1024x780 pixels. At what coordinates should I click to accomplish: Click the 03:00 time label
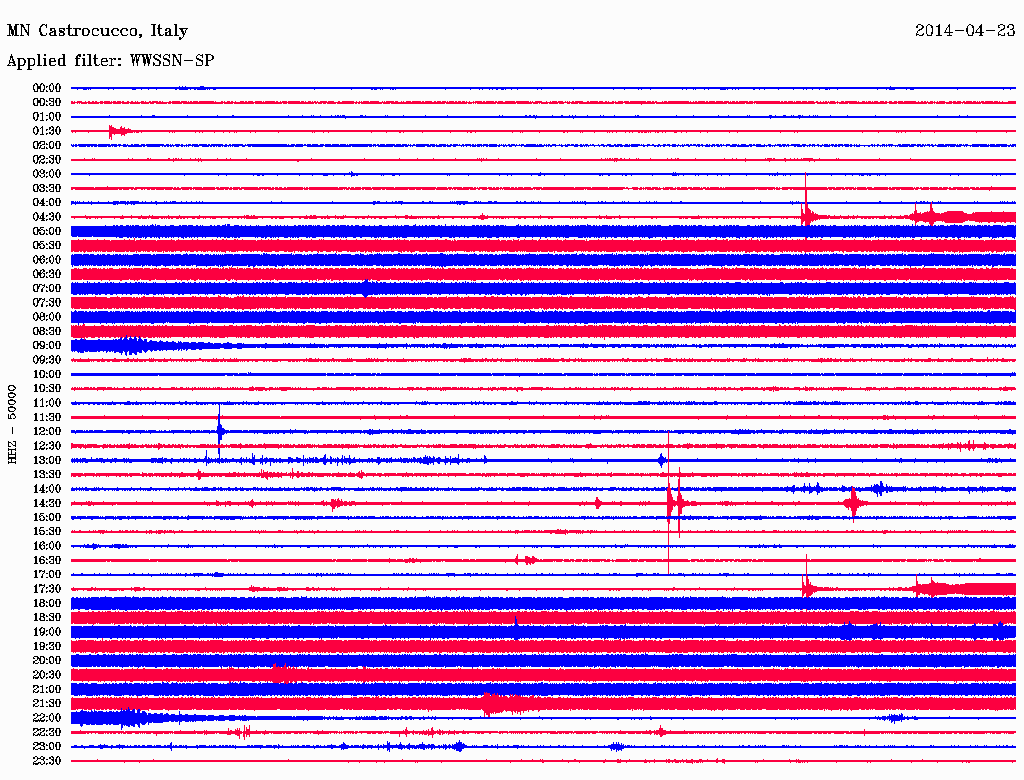(x=47, y=174)
